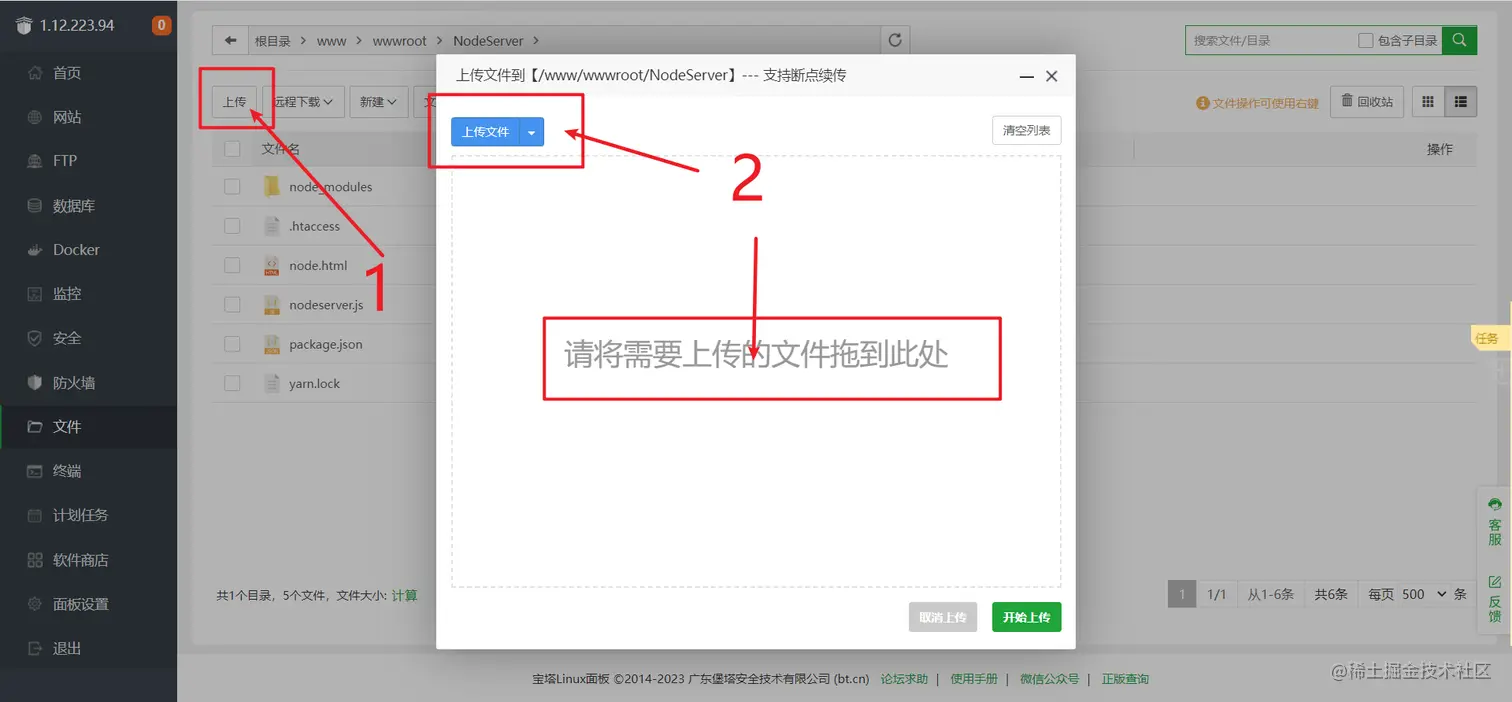Viewport: 1512px width, 702px height.
Task: Click 取消上传 button
Action: [x=943, y=617]
